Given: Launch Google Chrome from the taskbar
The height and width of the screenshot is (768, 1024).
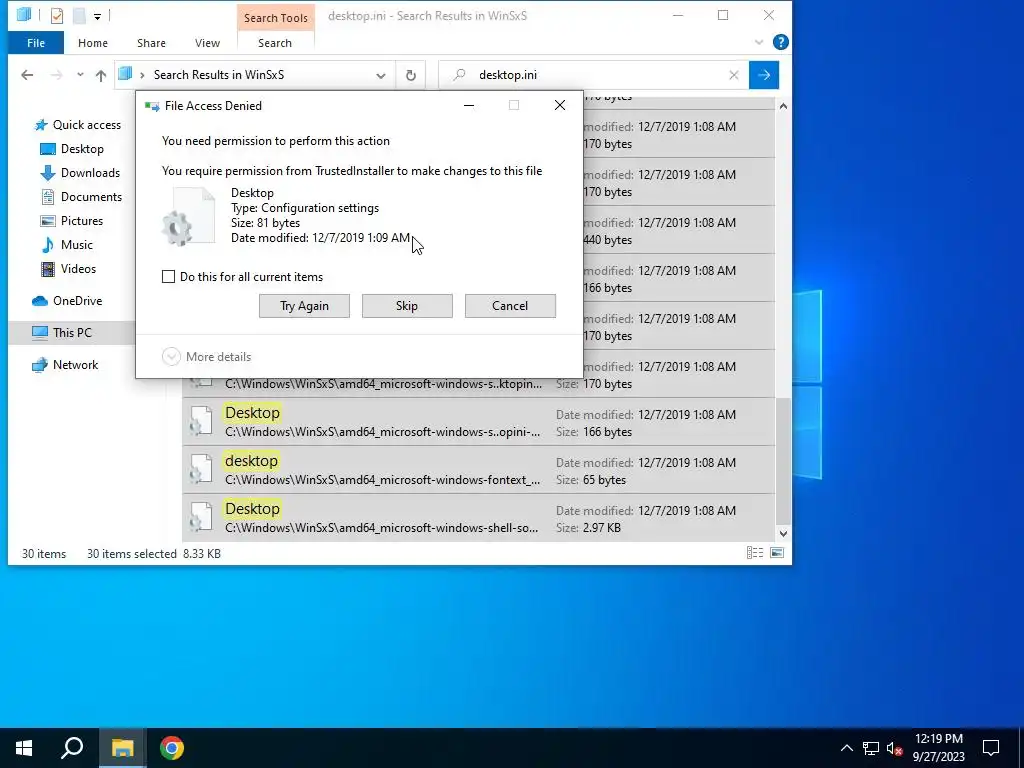Looking at the screenshot, I should coord(172,748).
